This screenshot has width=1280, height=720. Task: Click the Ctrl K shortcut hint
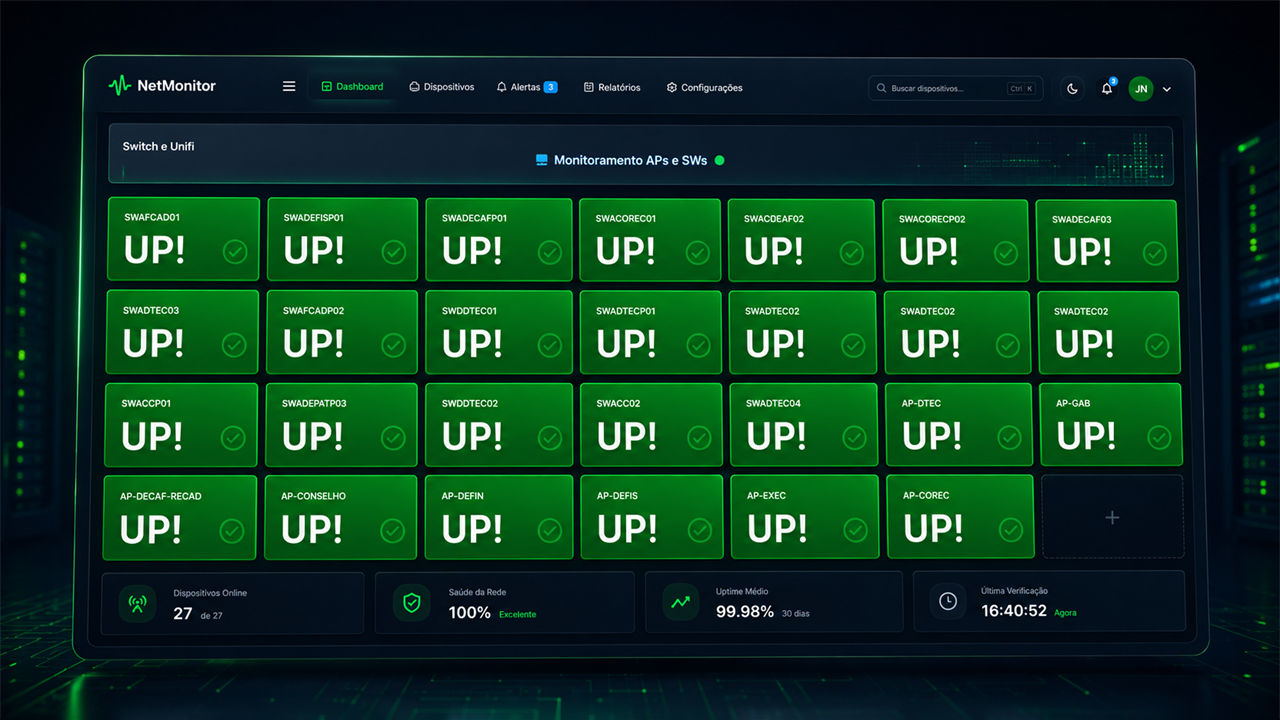[1022, 88]
